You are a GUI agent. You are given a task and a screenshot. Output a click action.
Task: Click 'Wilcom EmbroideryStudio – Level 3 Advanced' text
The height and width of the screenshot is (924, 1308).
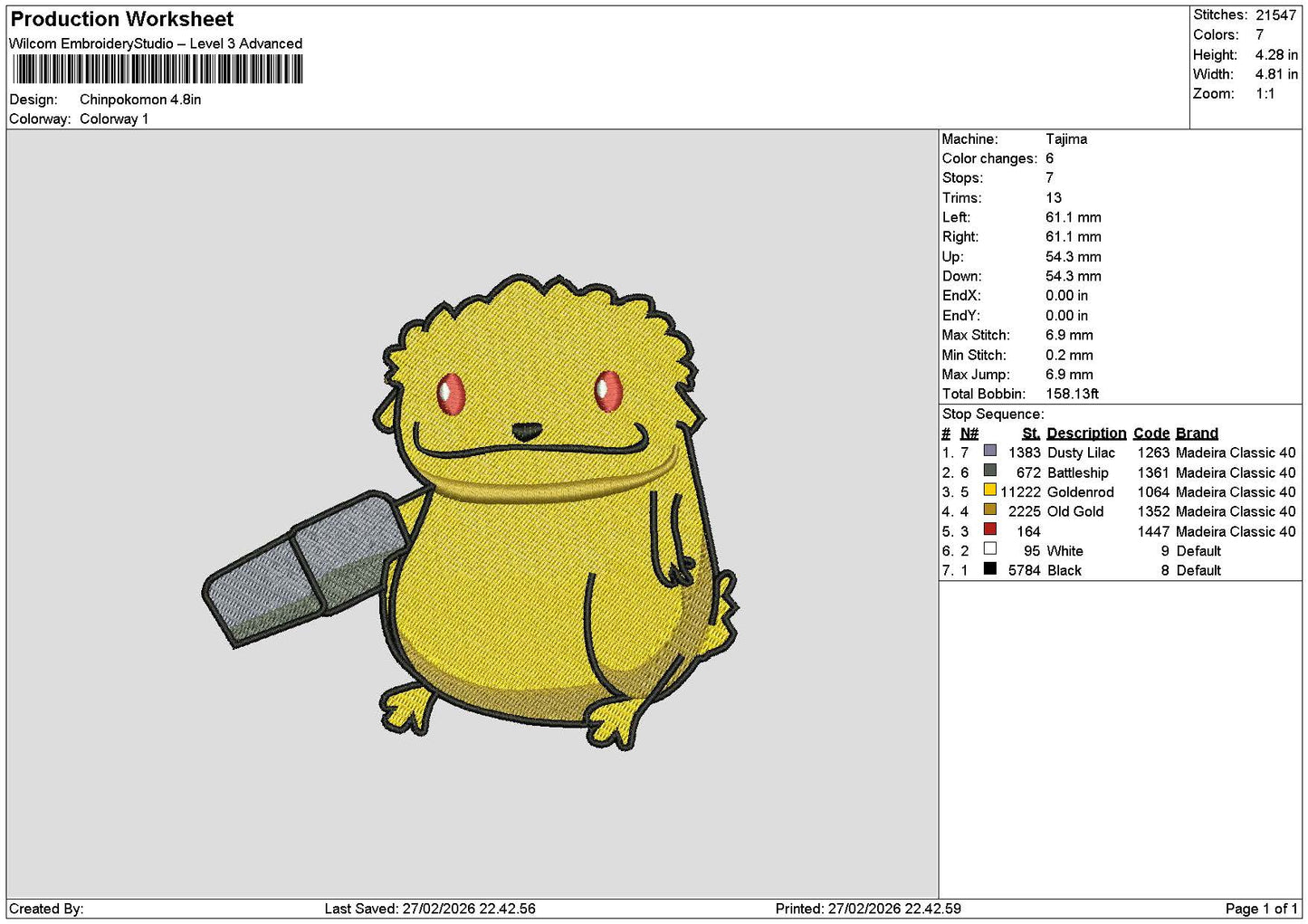click(156, 43)
